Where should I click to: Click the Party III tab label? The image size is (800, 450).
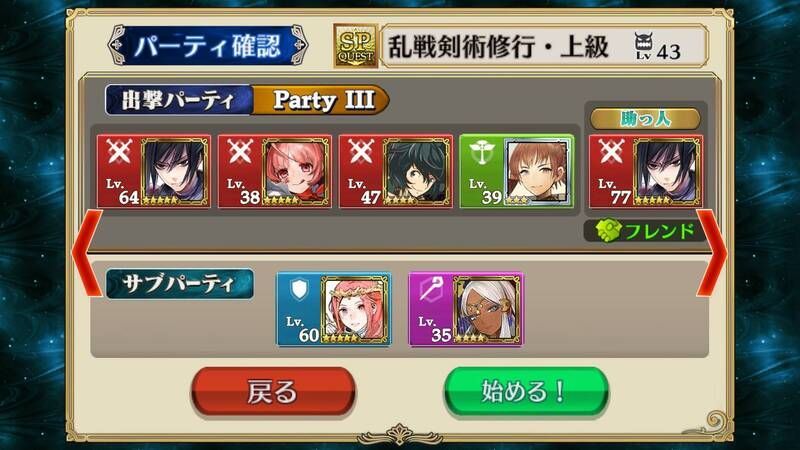coord(323,99)
